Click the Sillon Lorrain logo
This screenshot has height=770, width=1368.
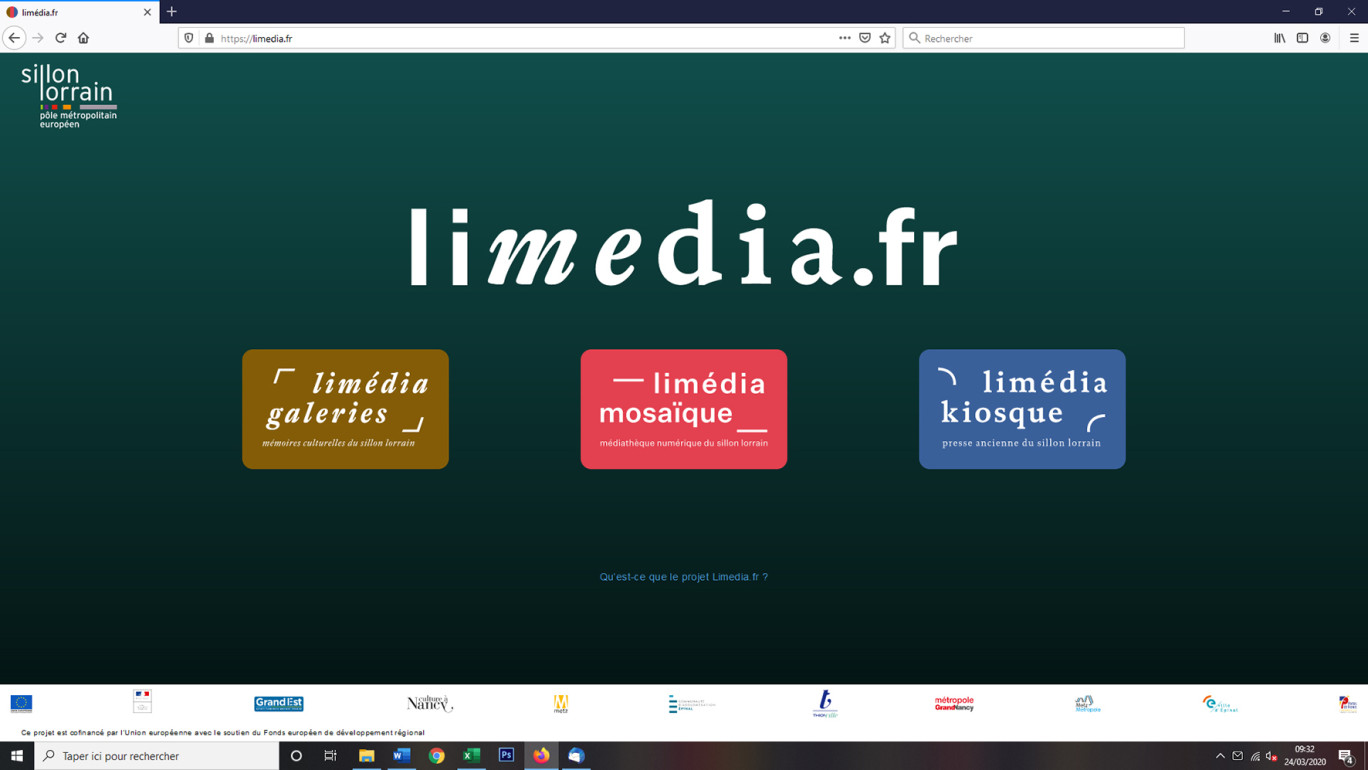pos(69,96)
